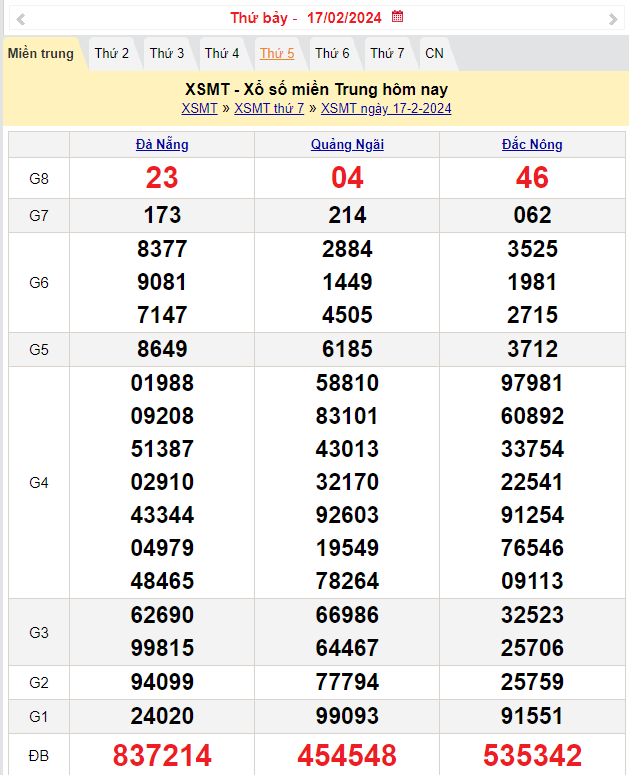
Task: Go to the Thứ 6 tab
Action: (332, 54)
